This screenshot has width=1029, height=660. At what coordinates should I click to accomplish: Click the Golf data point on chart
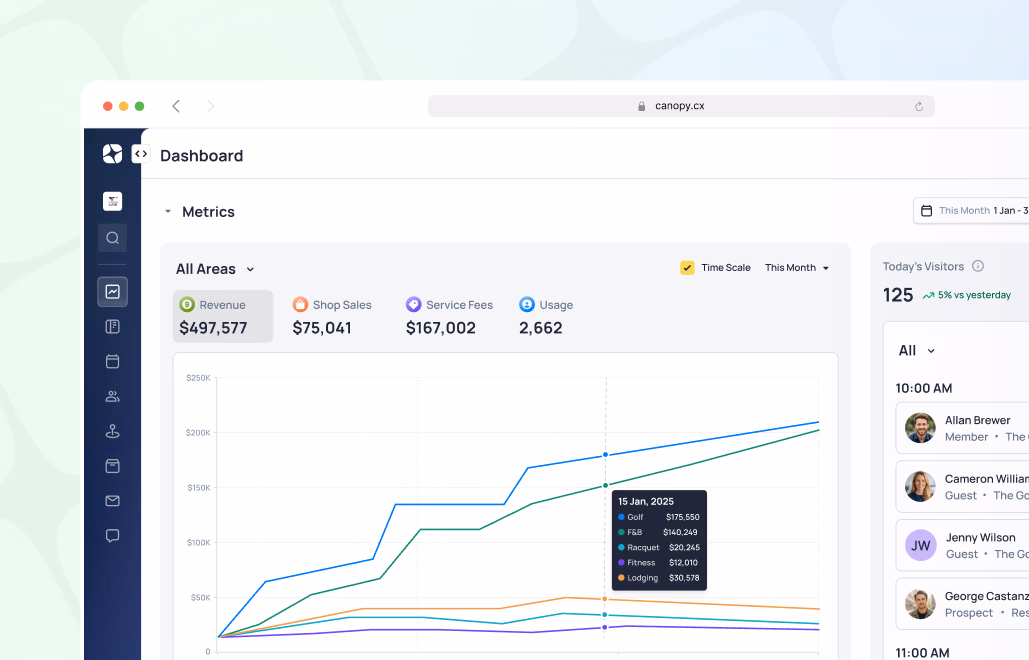[605, 455]
